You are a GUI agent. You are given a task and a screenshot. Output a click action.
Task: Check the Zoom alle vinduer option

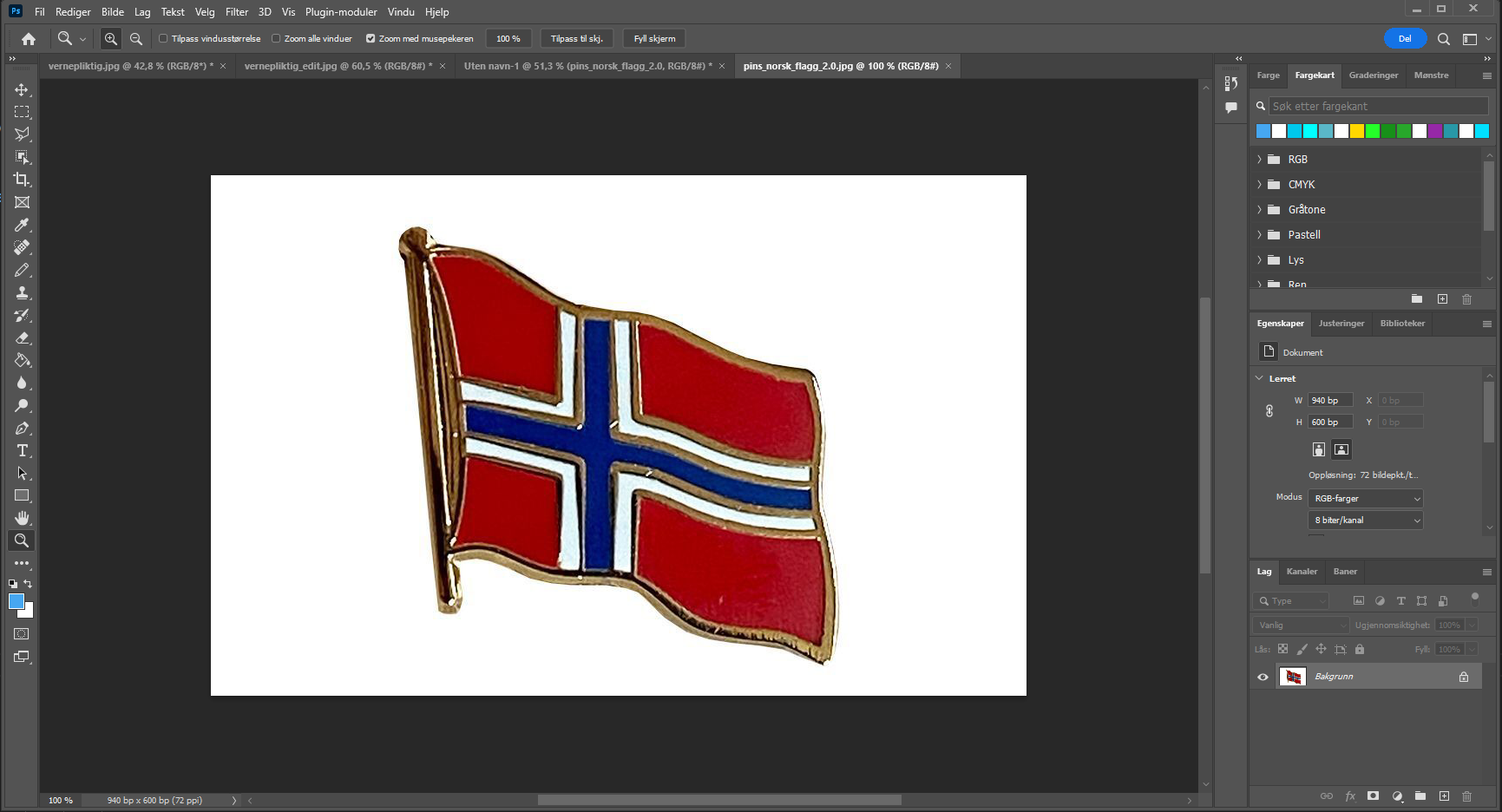click(276, 38)
